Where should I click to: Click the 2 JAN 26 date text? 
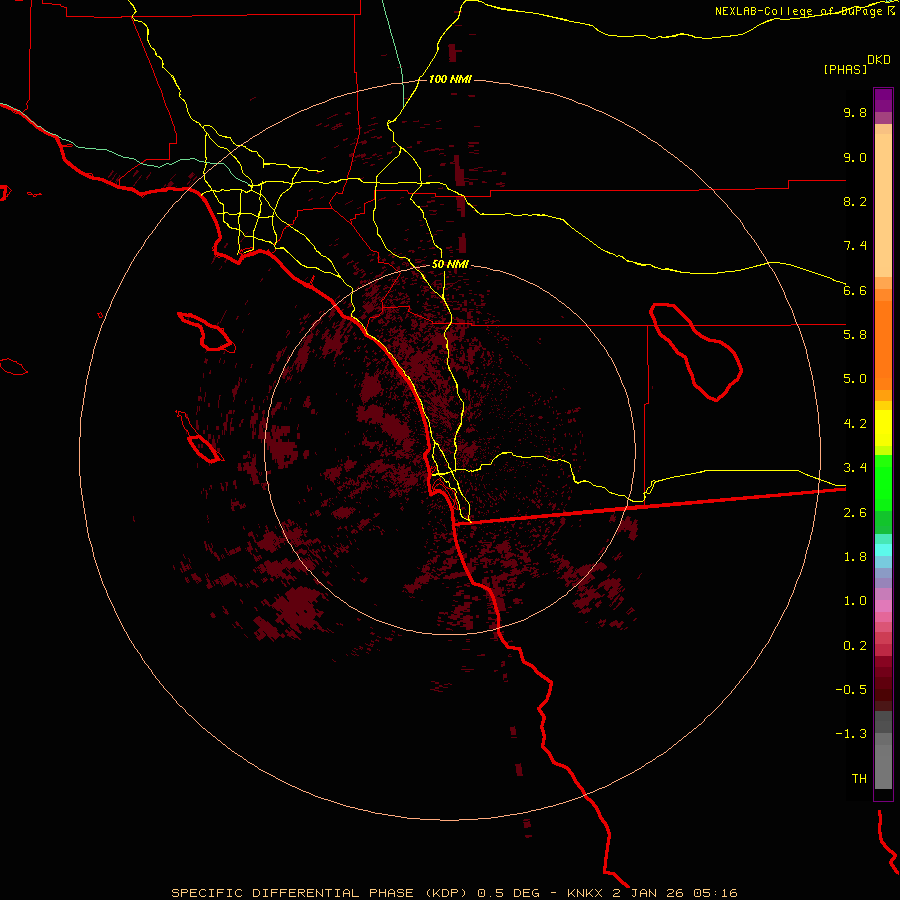pos(648,893)
